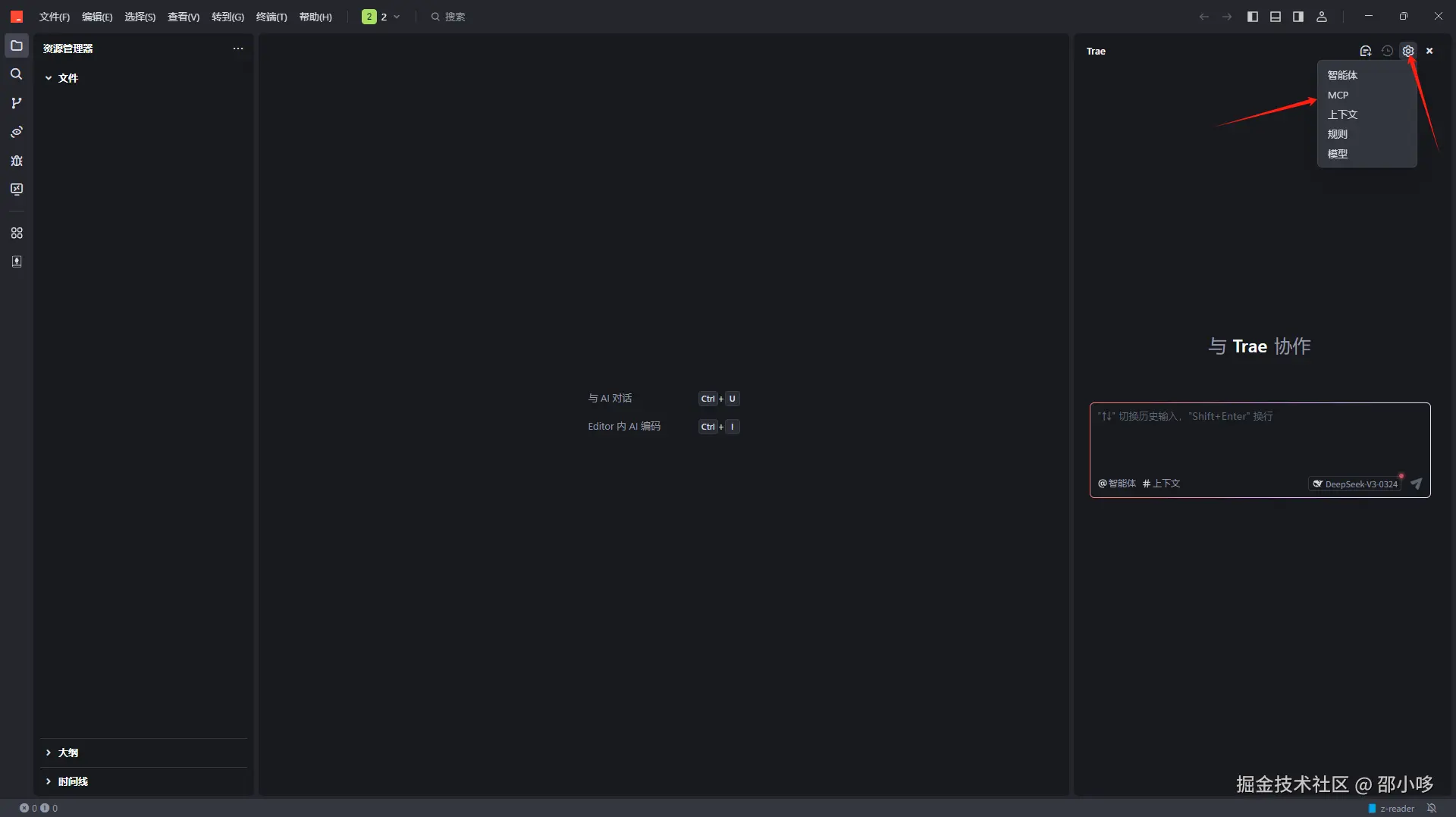
Task: Open chat history clock icon
Action: click(1387, 51)
